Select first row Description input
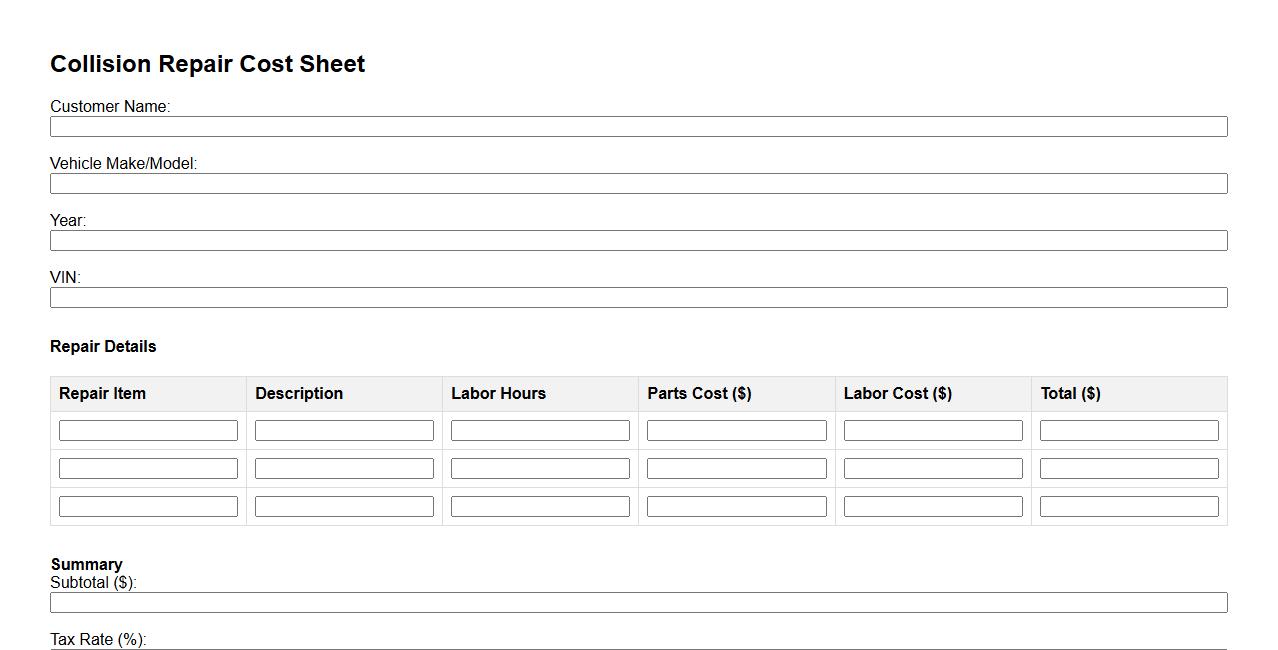1278x650 pixels. click(344, 430)
